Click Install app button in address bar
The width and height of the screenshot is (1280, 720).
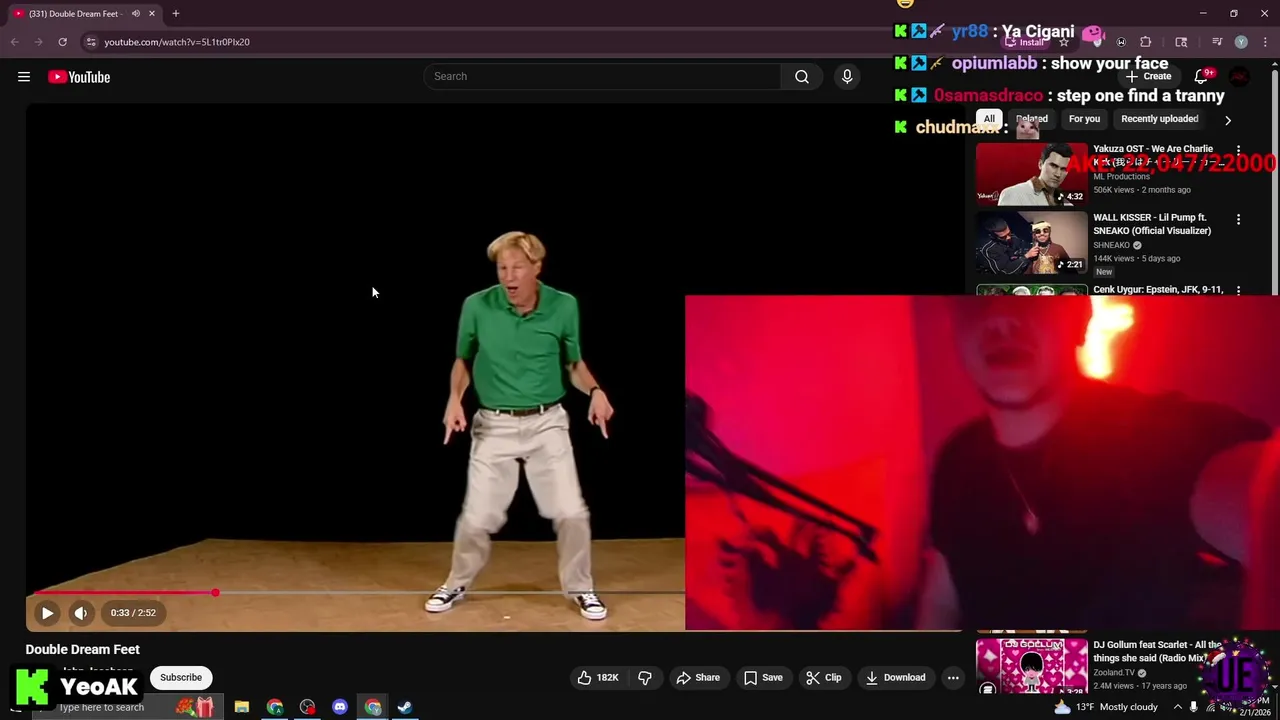(x=1025, y=42)
